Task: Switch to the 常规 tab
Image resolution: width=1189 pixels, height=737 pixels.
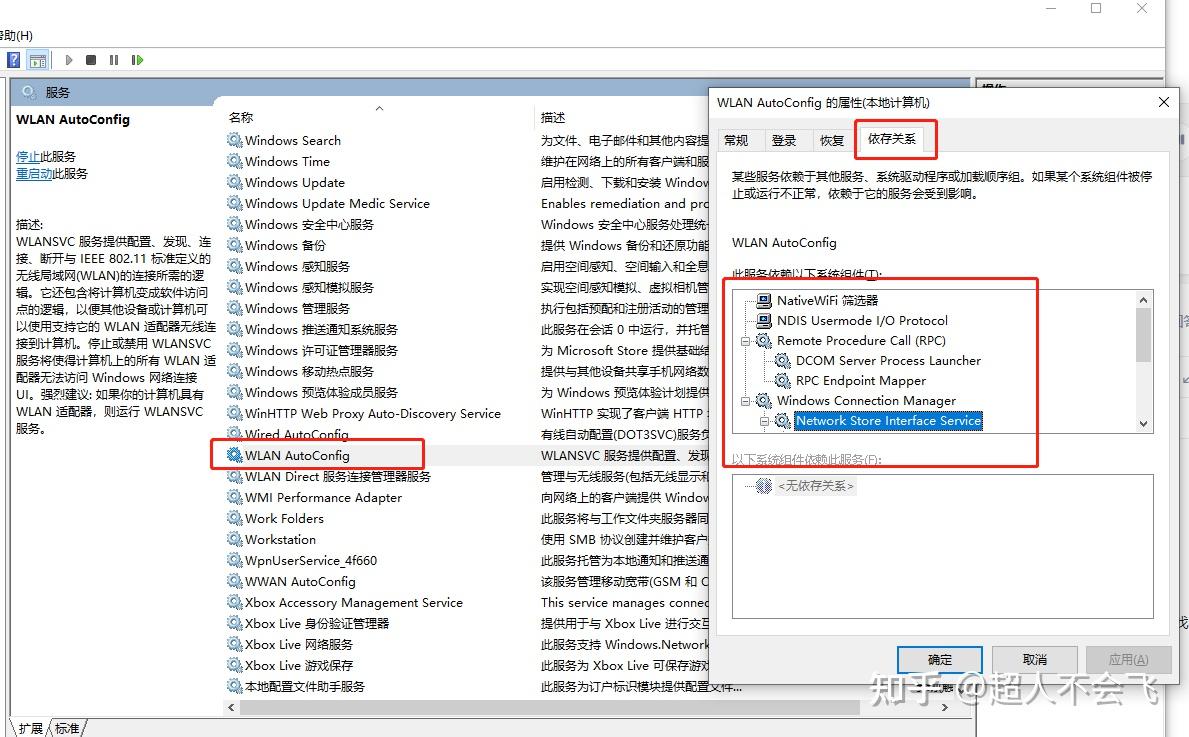Action: pyautogui.click(x=739, y=140)
